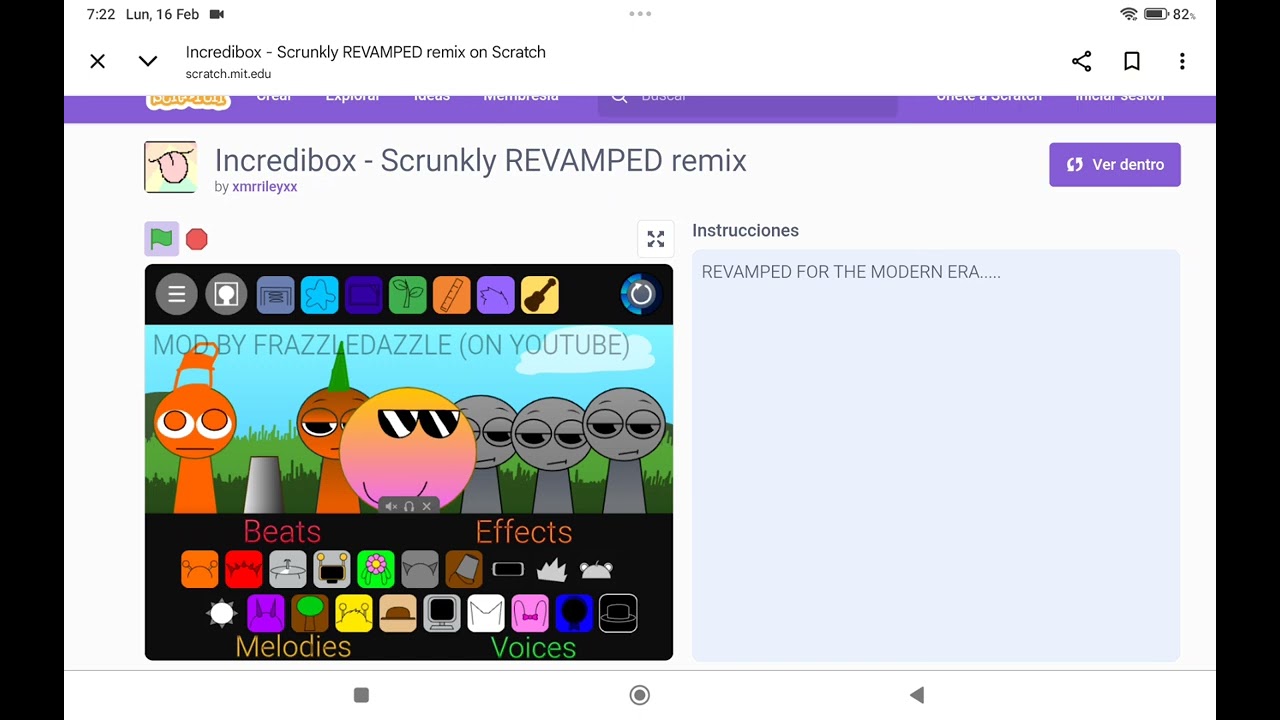Pick the gray cymbal beat icon
This screenshot has height=720, width=1280.
click(287, 569)
